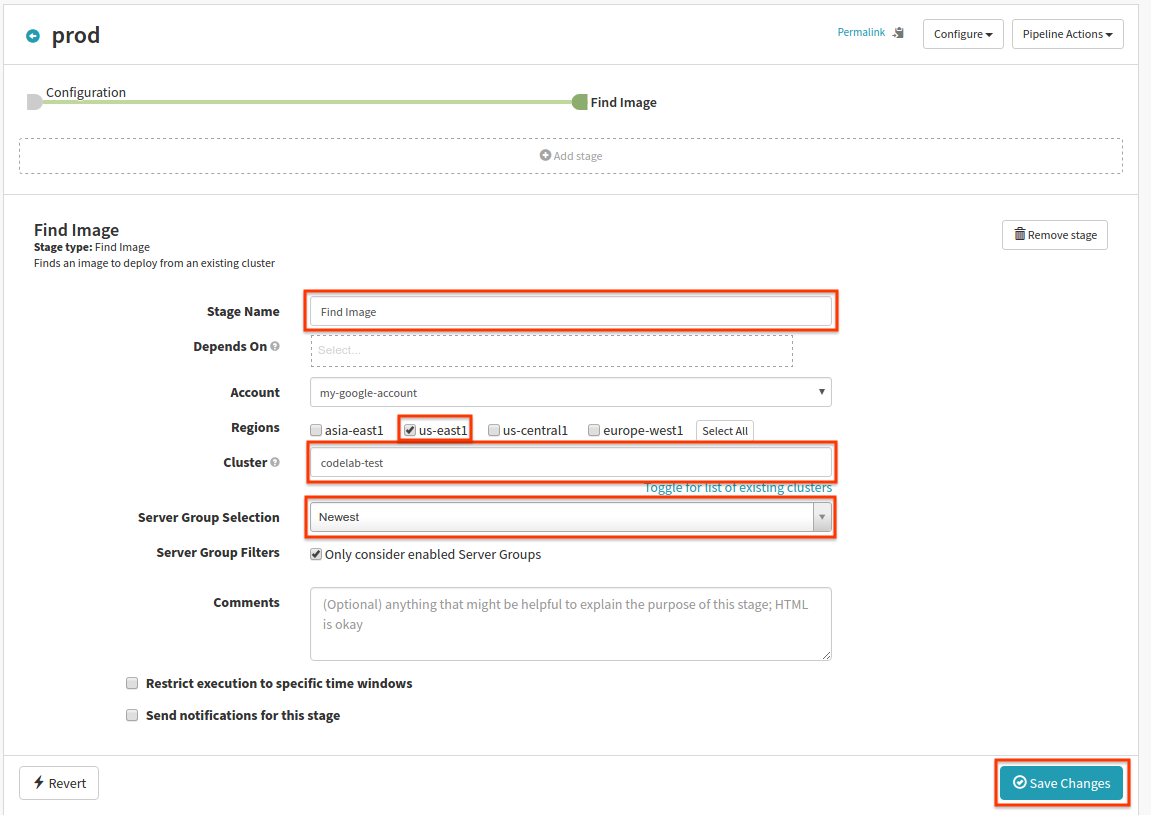
Task: Click the Configuration stage marker in pipeline graph
Action: tap(34, 102)
